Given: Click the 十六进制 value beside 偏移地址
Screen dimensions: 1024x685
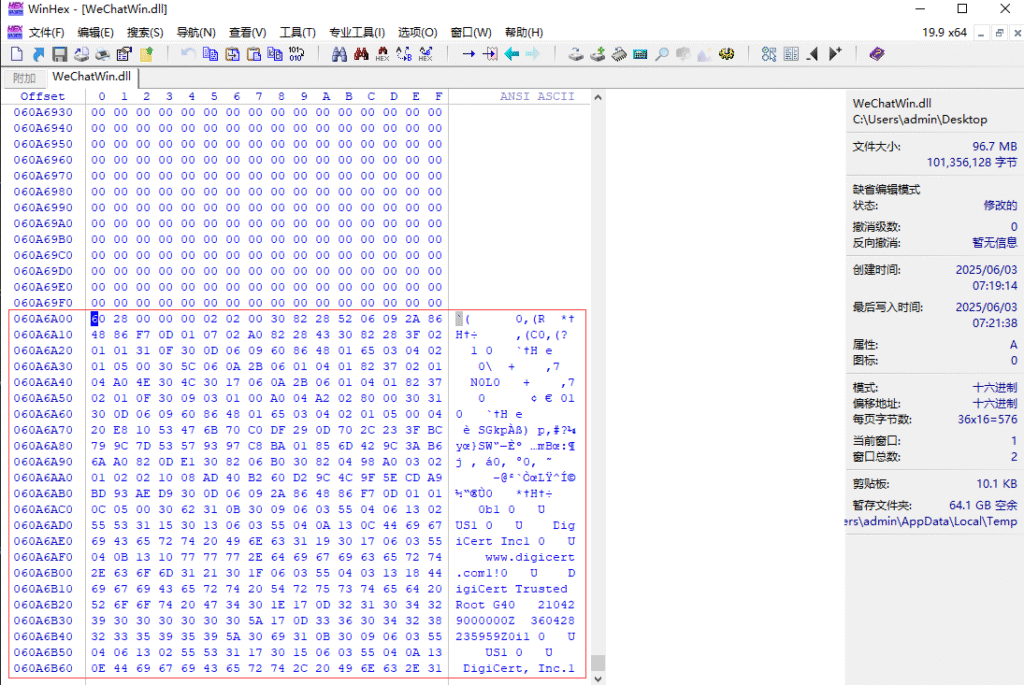Looking at the screenshot, I should [995, 403].
